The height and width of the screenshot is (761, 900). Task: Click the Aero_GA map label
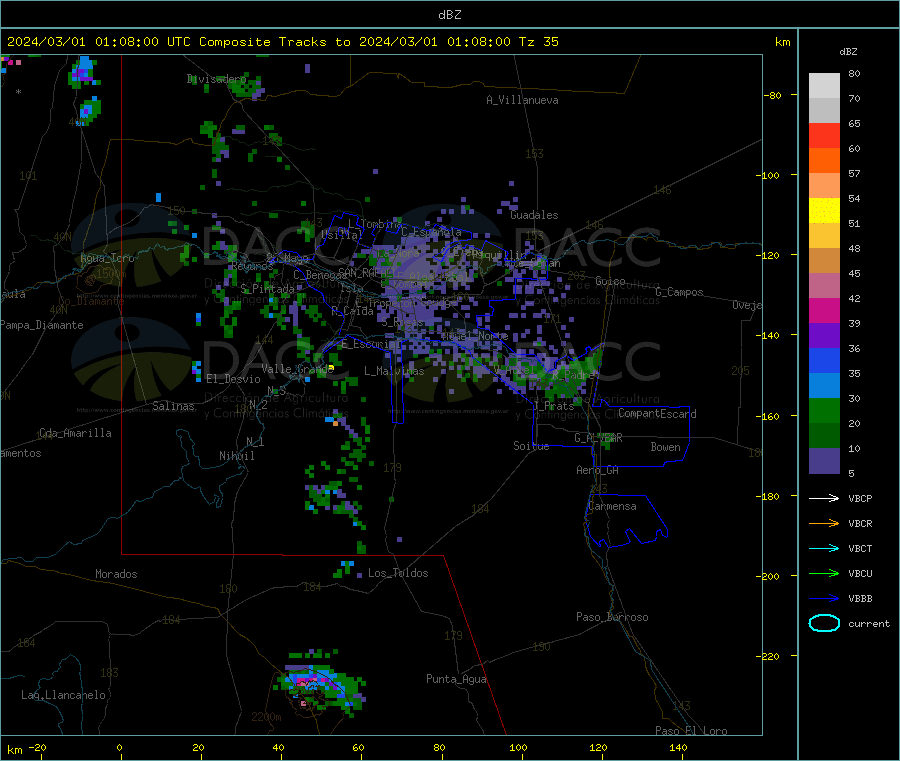coord(597,470)
